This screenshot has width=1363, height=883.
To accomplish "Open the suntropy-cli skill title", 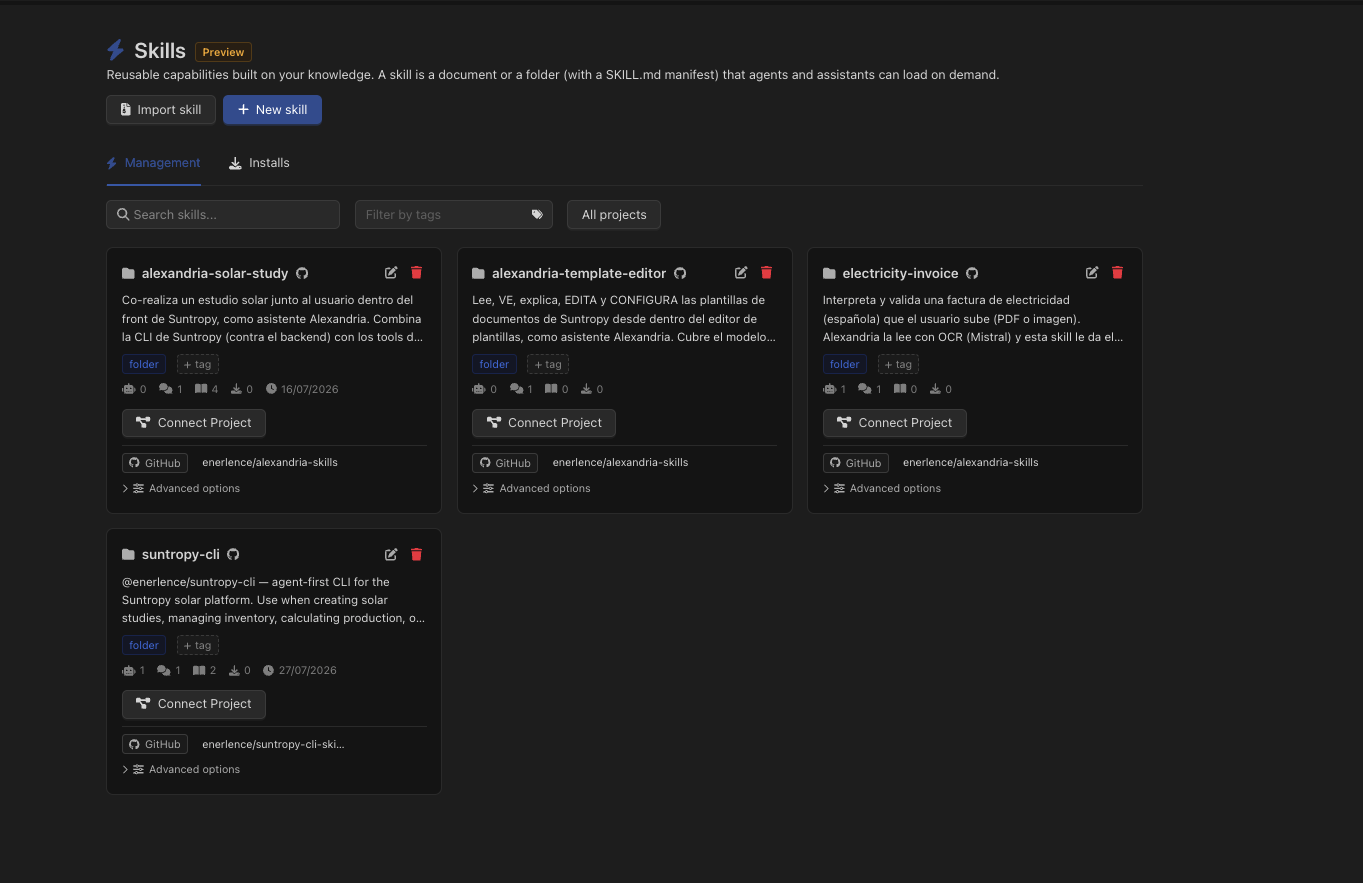I will point(181,554).
